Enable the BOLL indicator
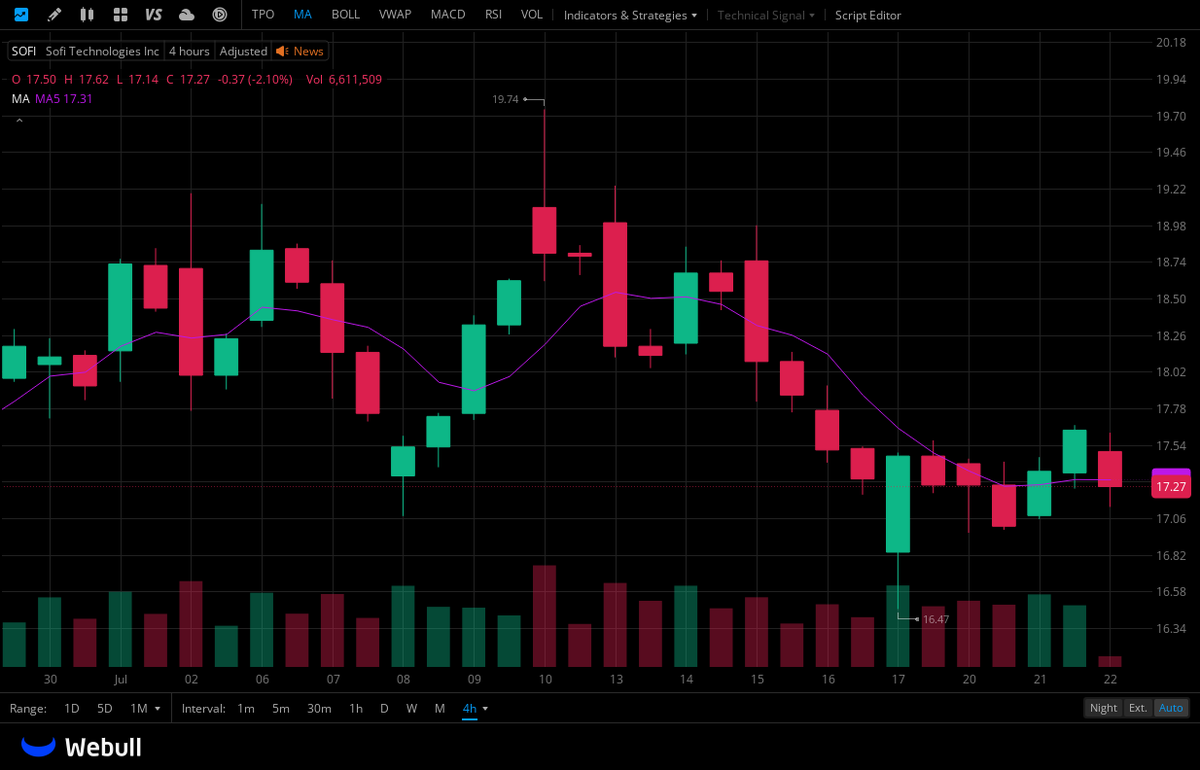 click(346, 15)
